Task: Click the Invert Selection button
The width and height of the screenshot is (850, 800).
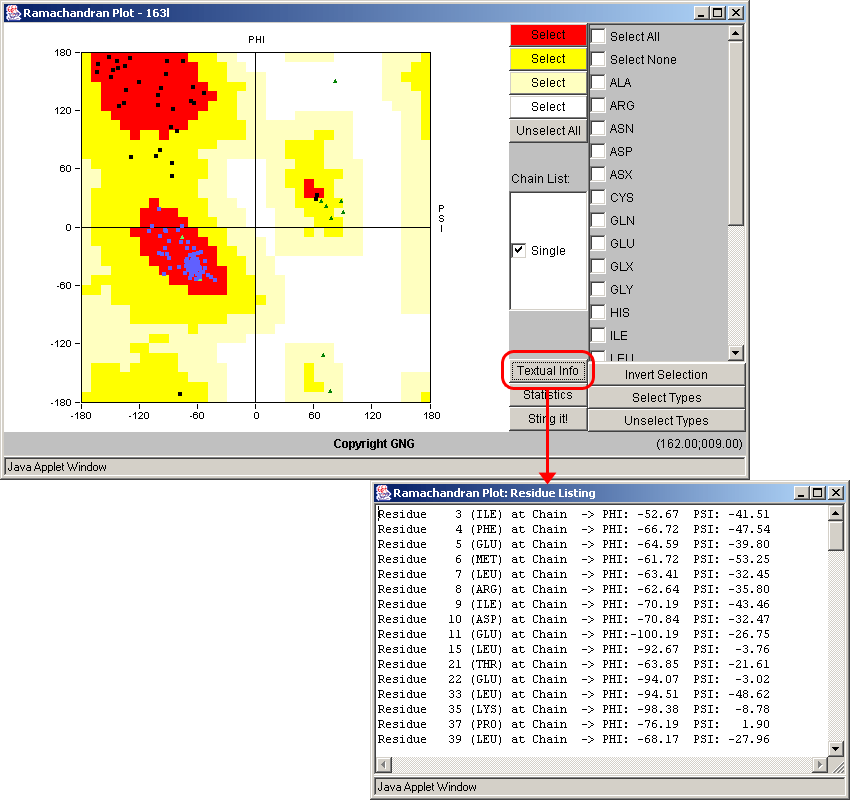Action: (x=666, y=375)
